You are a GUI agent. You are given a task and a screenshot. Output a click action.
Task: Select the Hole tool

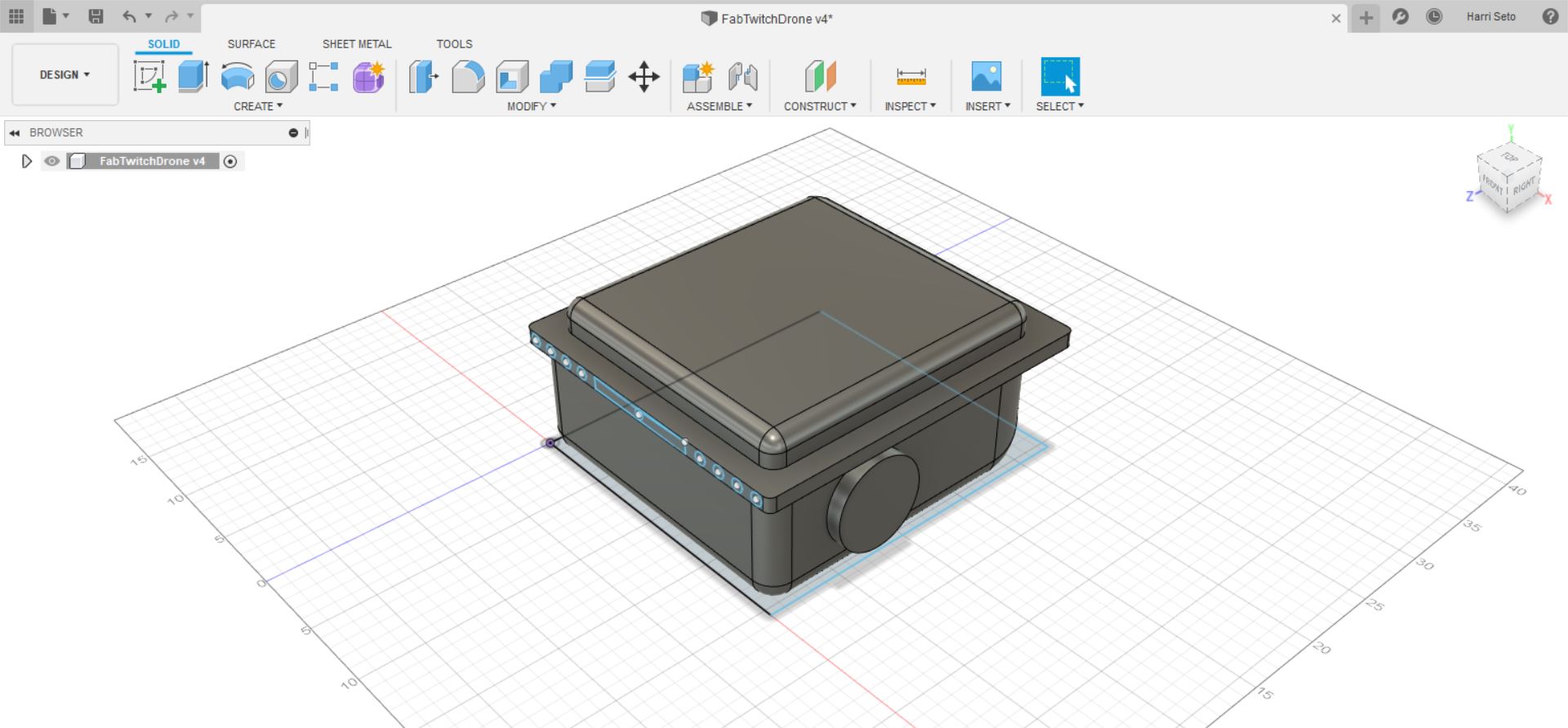click(x=281, y=77)
